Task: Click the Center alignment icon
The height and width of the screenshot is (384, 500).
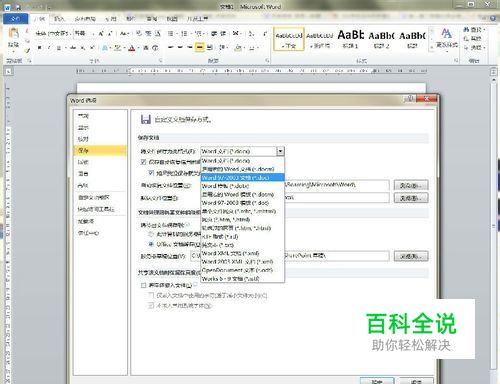Action: coord(180,48)
